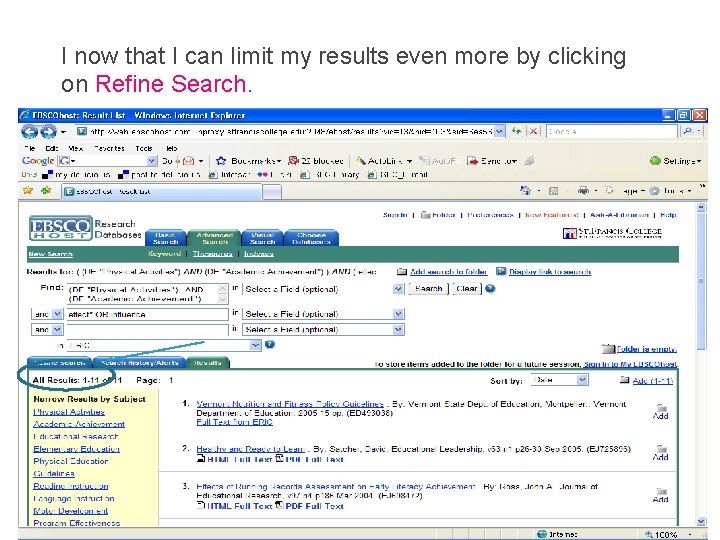Click the New Search link
Image resolution: width=720 pixels, height=540 pixels.
click(51, 254)
